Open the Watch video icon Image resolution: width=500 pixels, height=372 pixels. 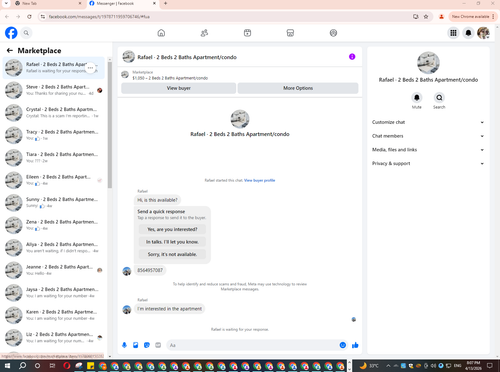coord(247,33)
